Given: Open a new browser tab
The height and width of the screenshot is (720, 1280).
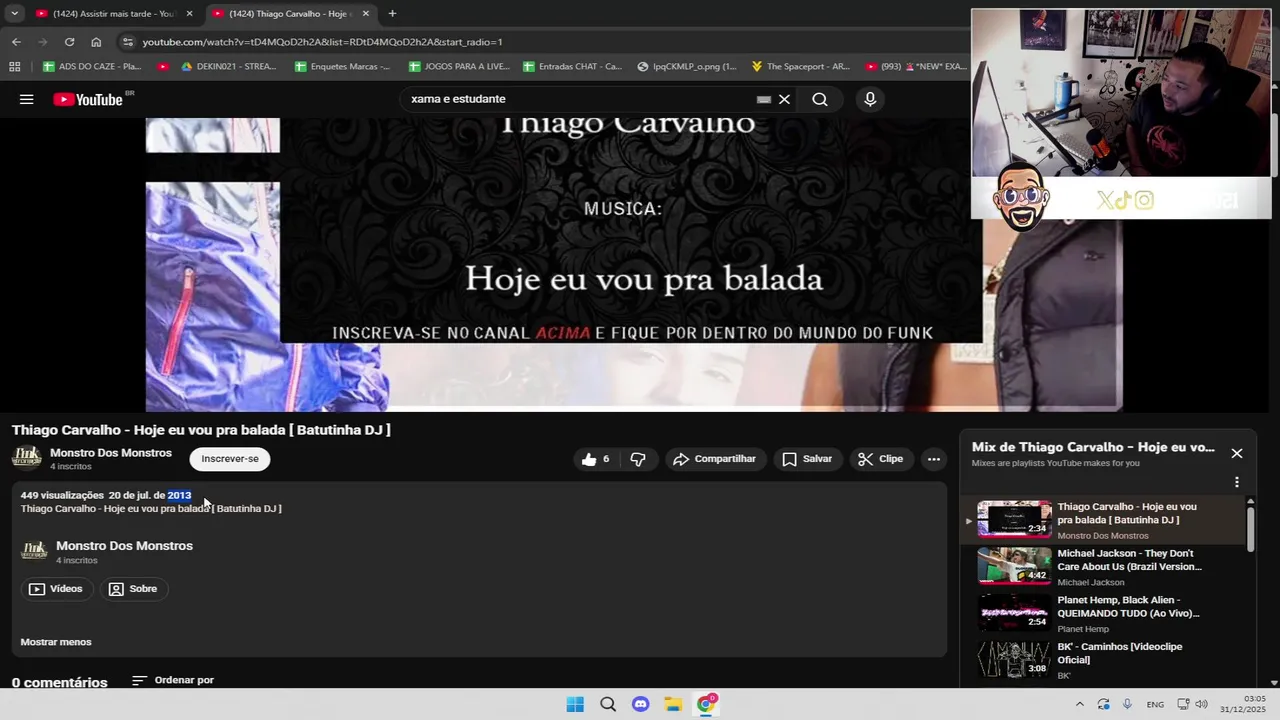Looking at the screenshot, I should (x=392, y=14).
